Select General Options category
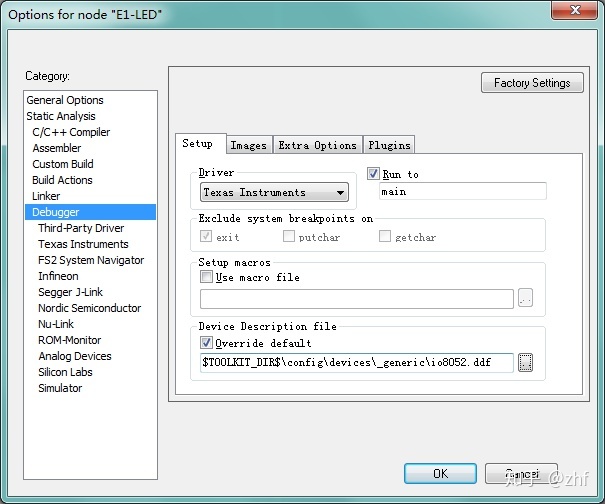Viewport: 605px width, 504px height. click(x=65, y=100)
